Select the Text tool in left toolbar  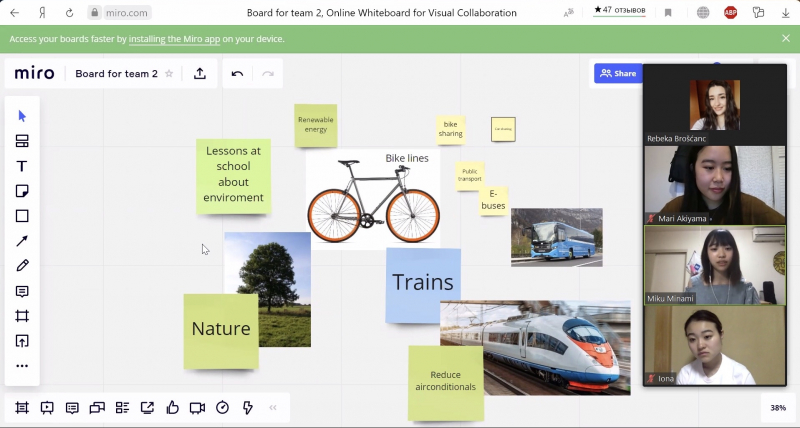coord(22,166)
